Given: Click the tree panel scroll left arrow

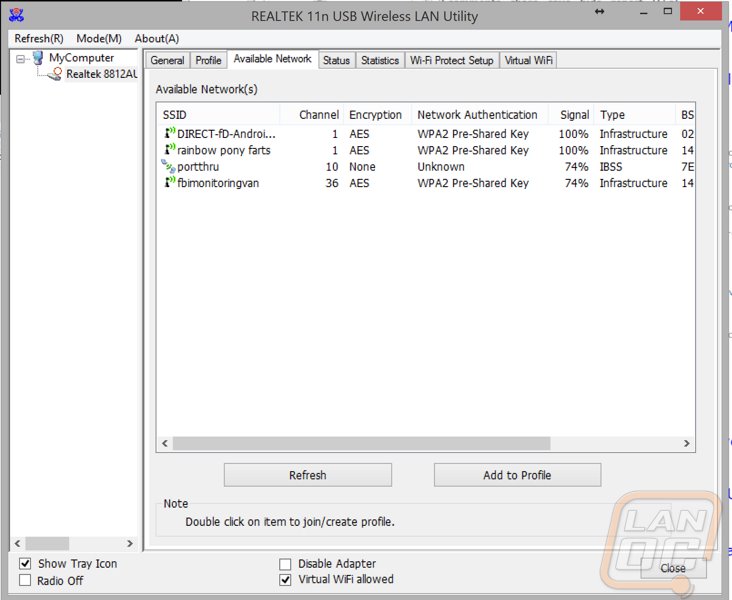Looking at the screenshot, I should pyautogui.click(x=17, y=544).
